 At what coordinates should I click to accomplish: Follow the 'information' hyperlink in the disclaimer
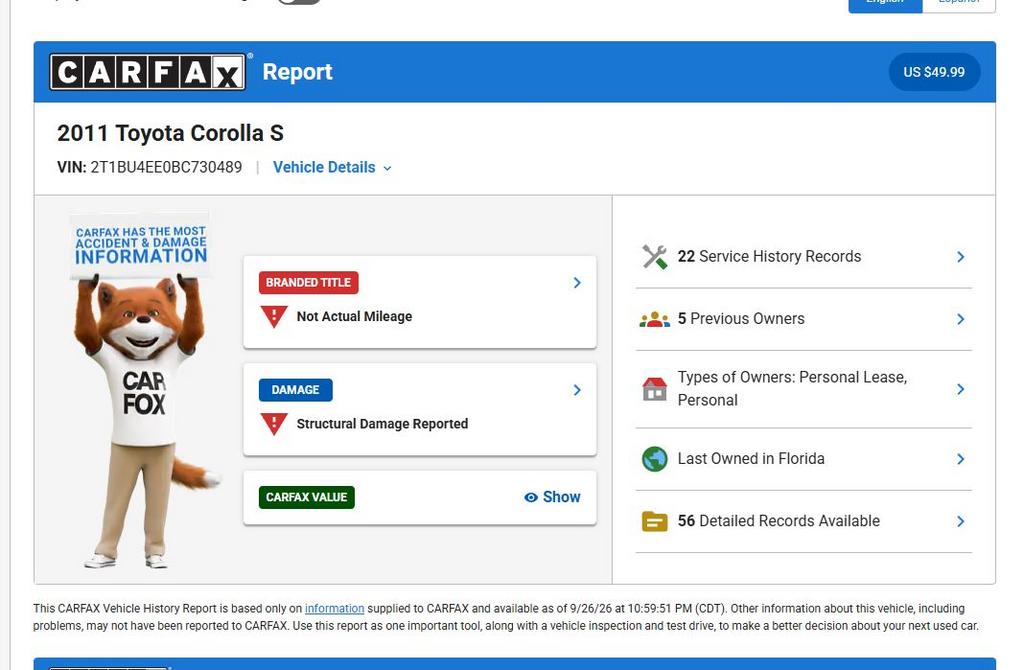click(334, 609)
